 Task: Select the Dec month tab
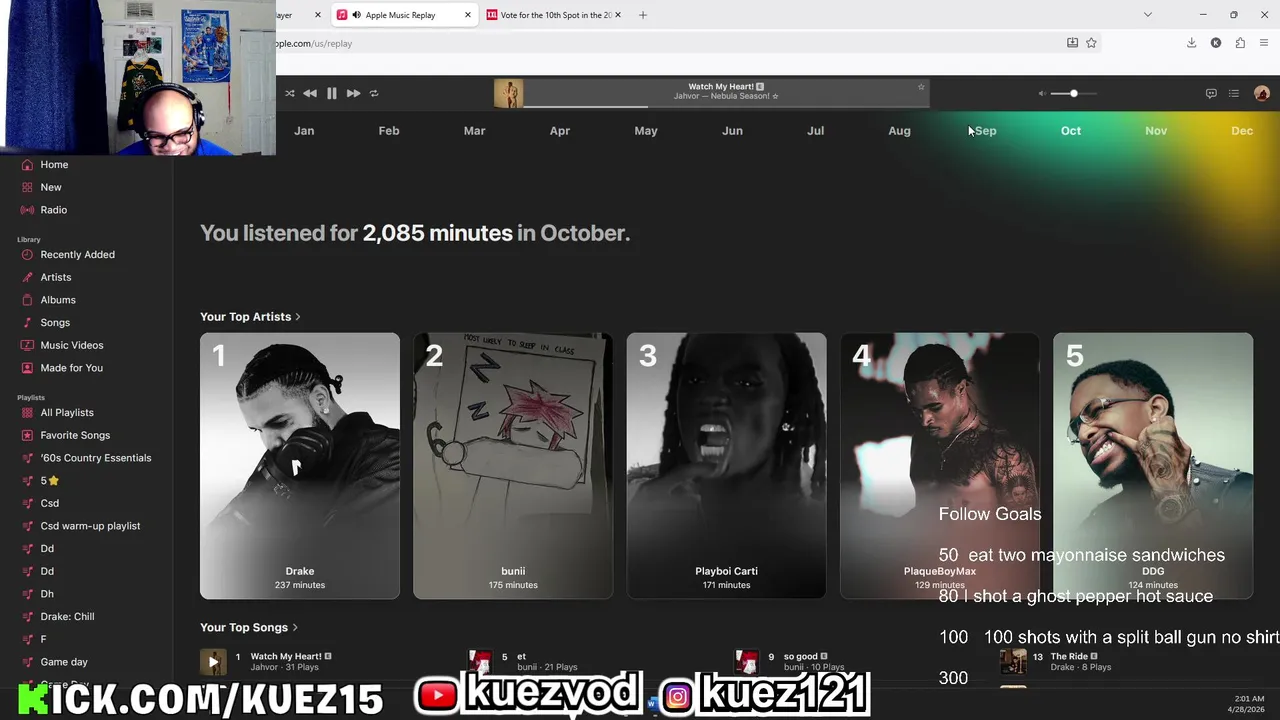(1242, 131)
